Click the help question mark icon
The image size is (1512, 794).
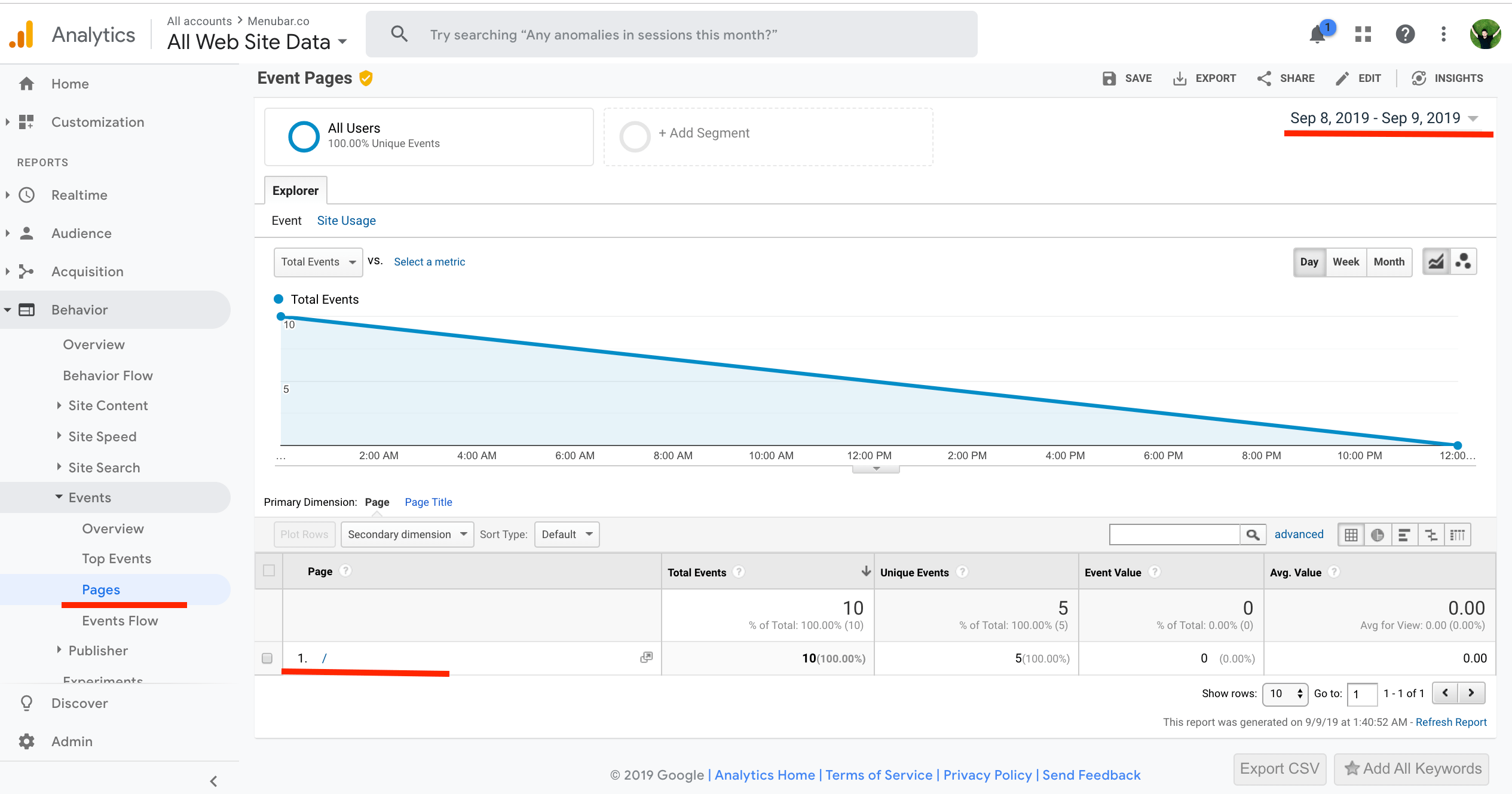click(1405, 35)
